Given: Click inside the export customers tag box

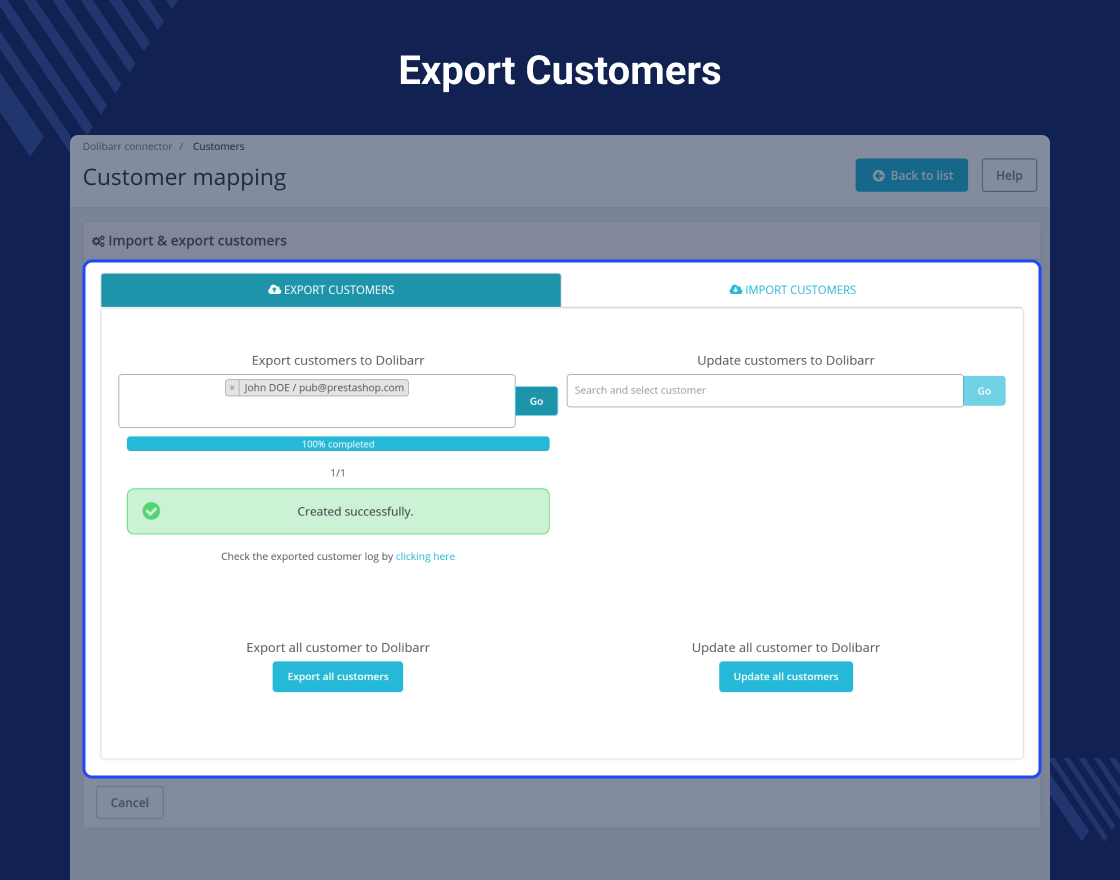Looking at the screenshot, I should (317, 412).
